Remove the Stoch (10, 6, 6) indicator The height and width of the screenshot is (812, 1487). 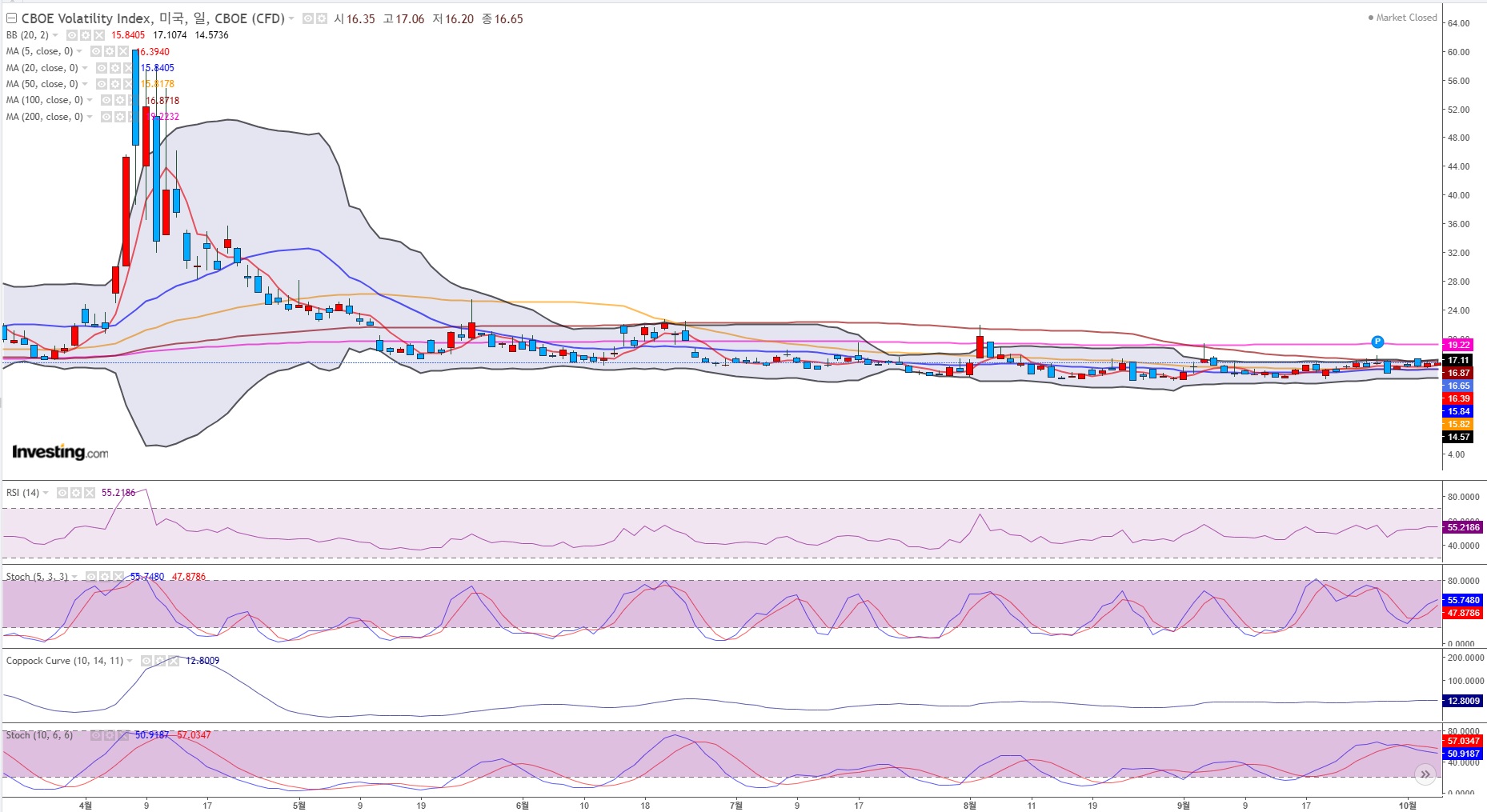click(122, 735)
